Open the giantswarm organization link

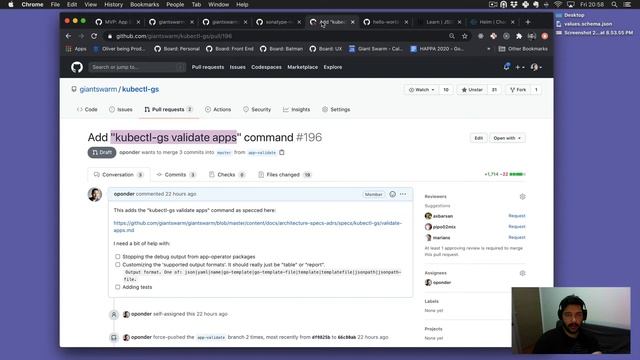pyautogui.click(x=98, y=89)
